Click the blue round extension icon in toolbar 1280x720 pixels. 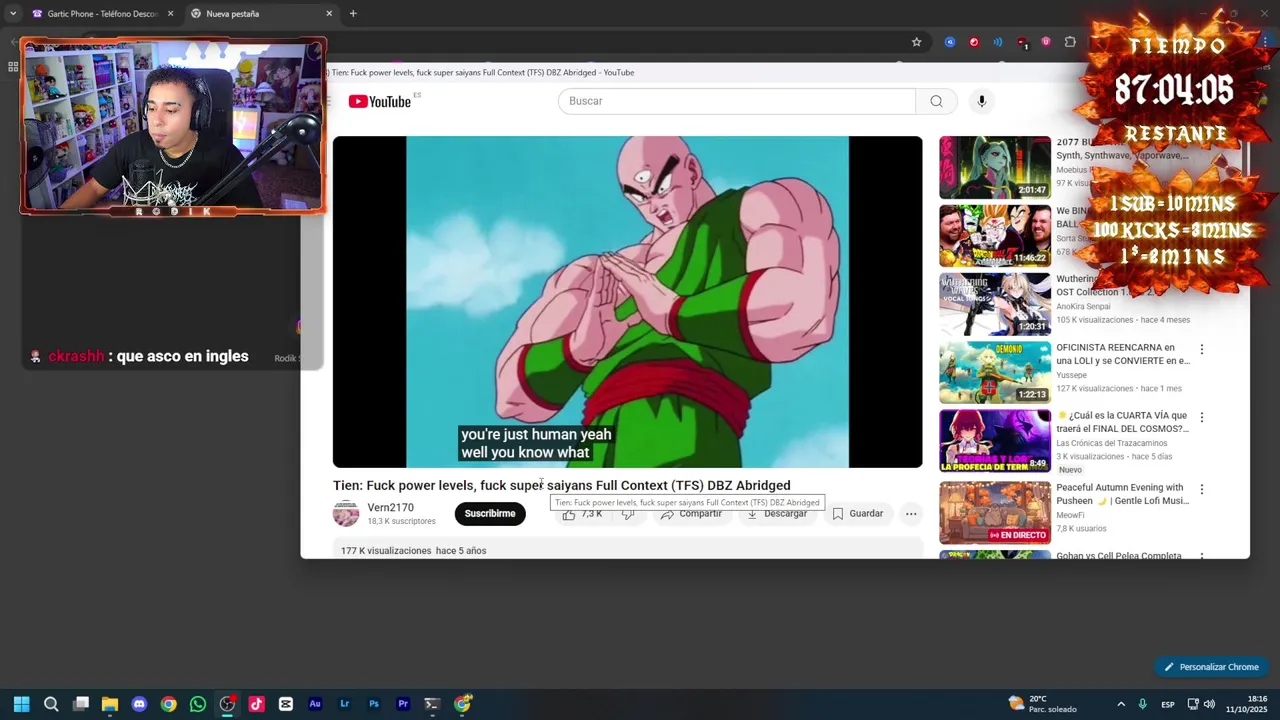click(950, 42)
